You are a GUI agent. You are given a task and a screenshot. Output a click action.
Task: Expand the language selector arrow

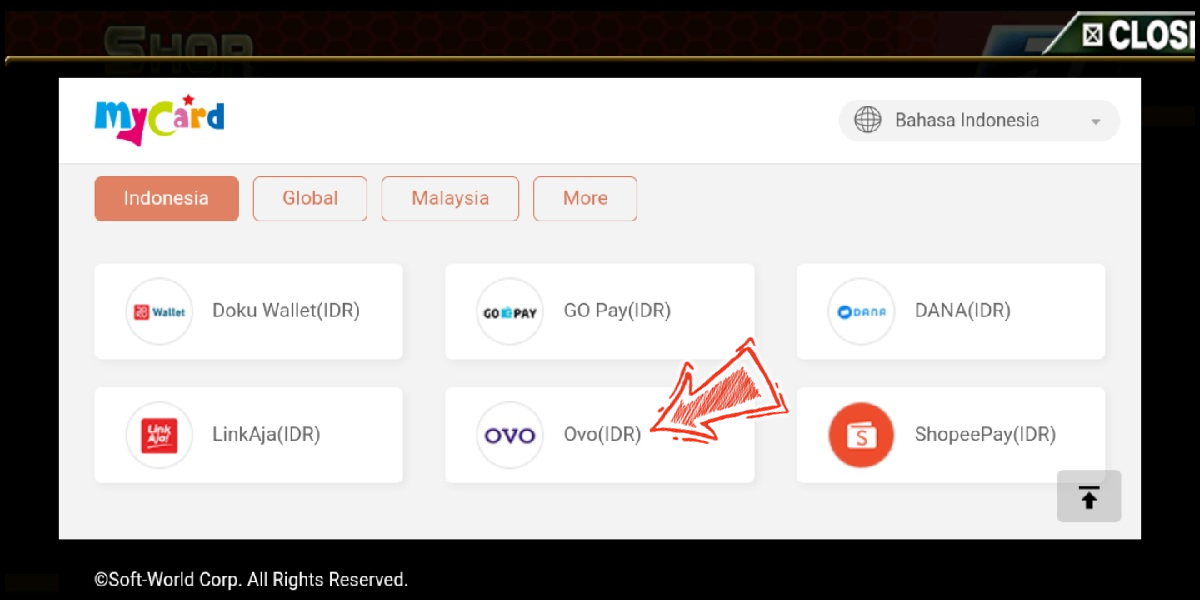(1095, 122)
